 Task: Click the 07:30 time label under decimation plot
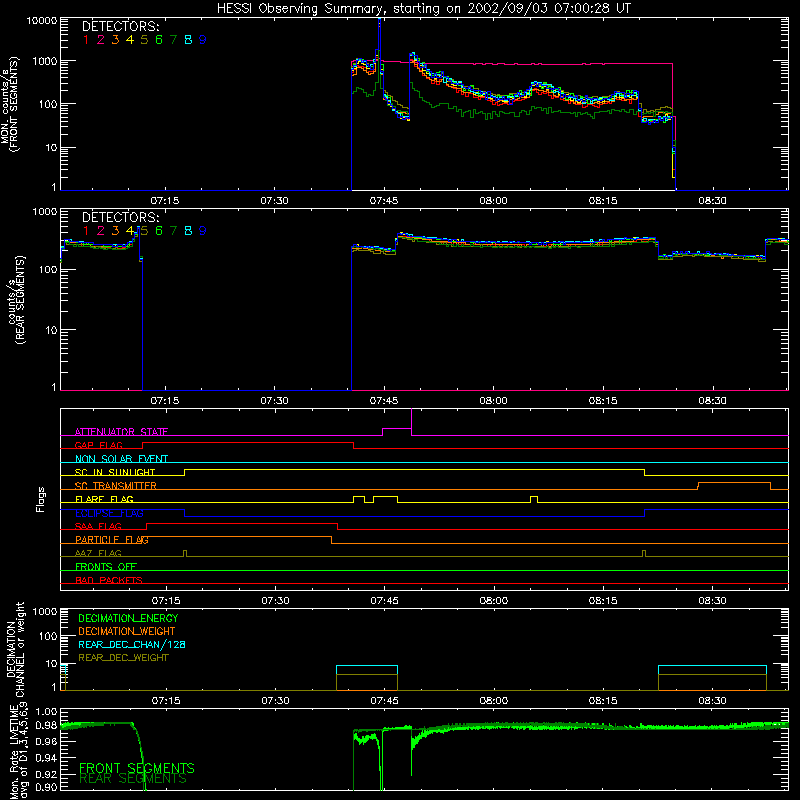tap(275, 701)
